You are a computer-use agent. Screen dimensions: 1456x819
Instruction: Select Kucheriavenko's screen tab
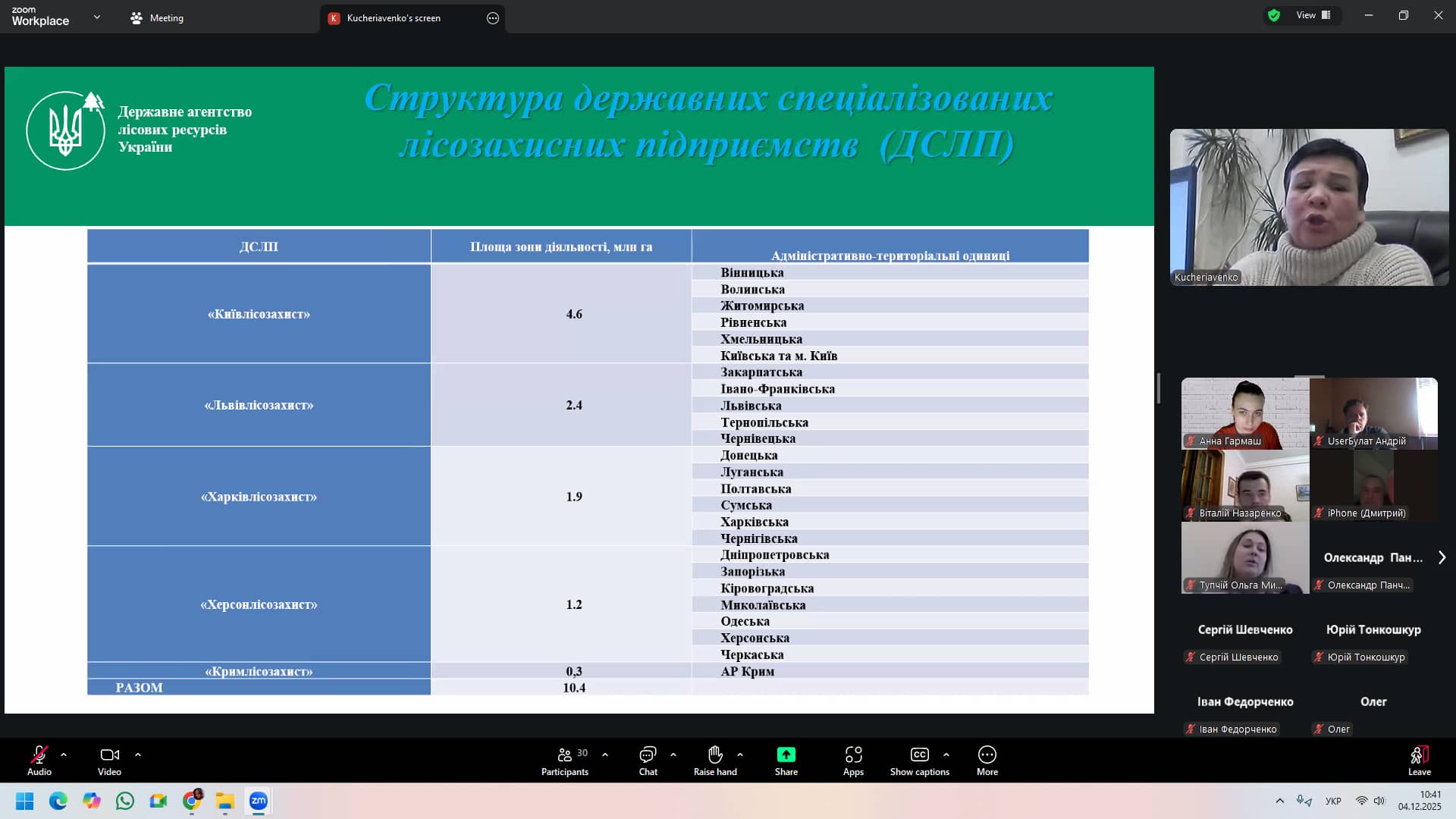[393, 18]
